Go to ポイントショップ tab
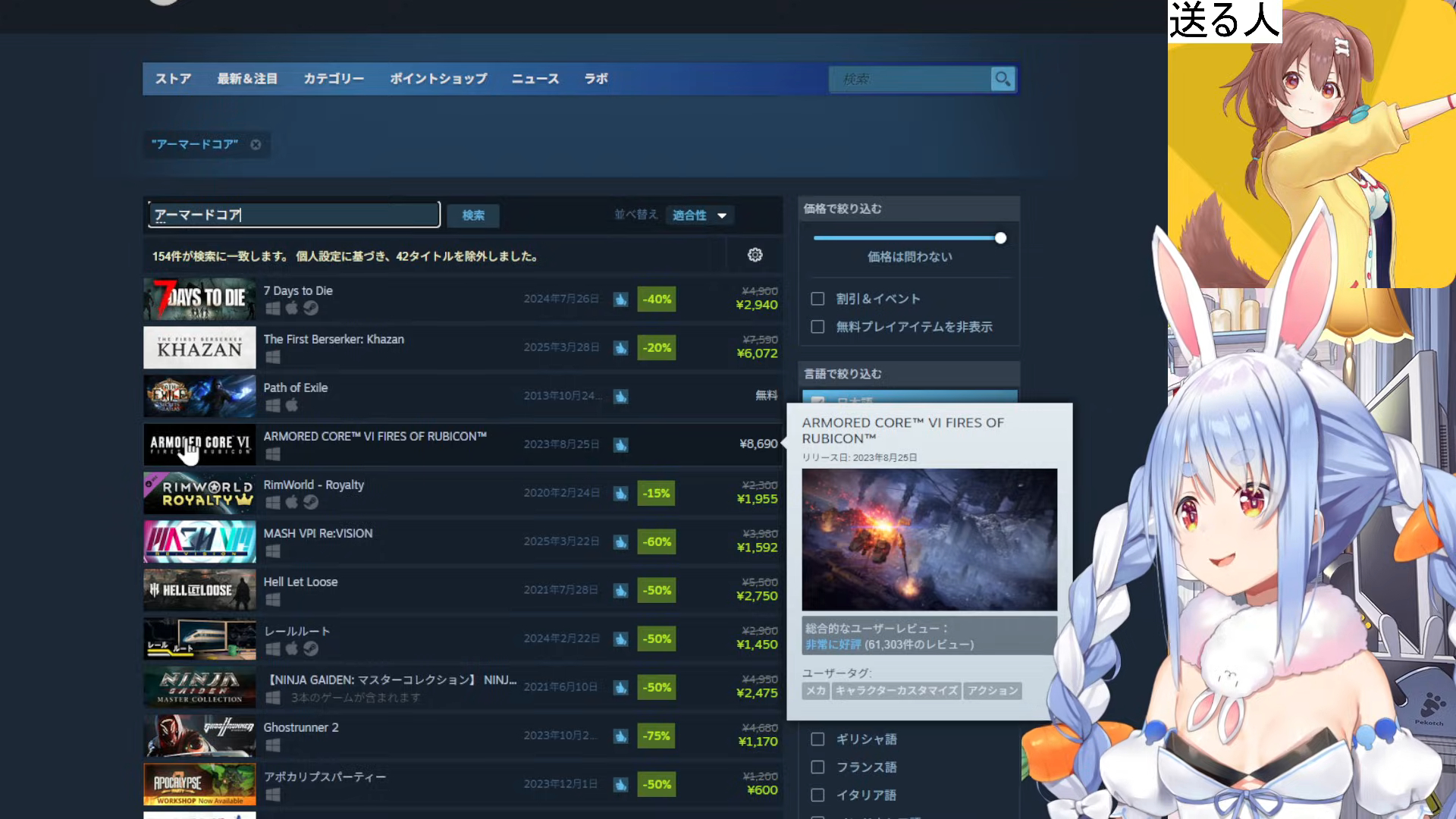 click(x=438, y=79)
